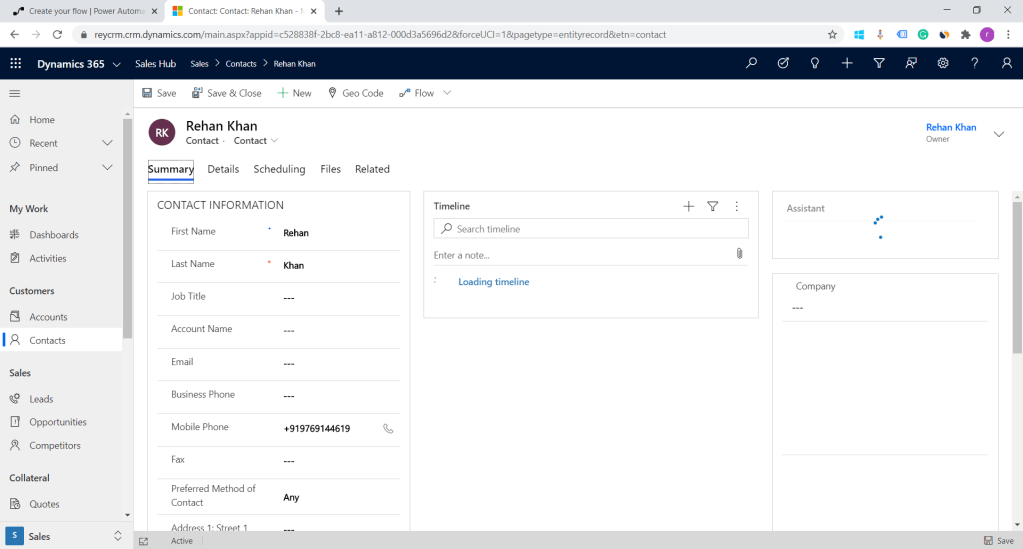The width and height of the screenshot is (1023, 549).
Task: Expand the header chevron next to Owner
Action: click(x=998, y=134)
